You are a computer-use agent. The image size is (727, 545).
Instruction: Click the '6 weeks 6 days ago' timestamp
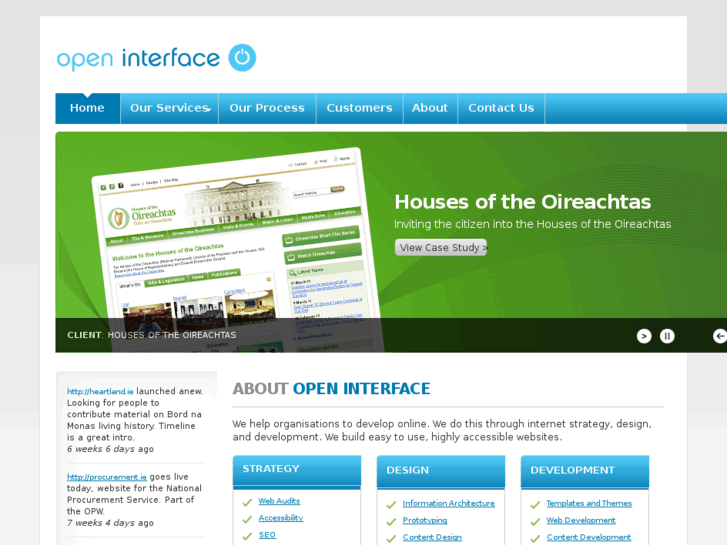coord(110,449)
